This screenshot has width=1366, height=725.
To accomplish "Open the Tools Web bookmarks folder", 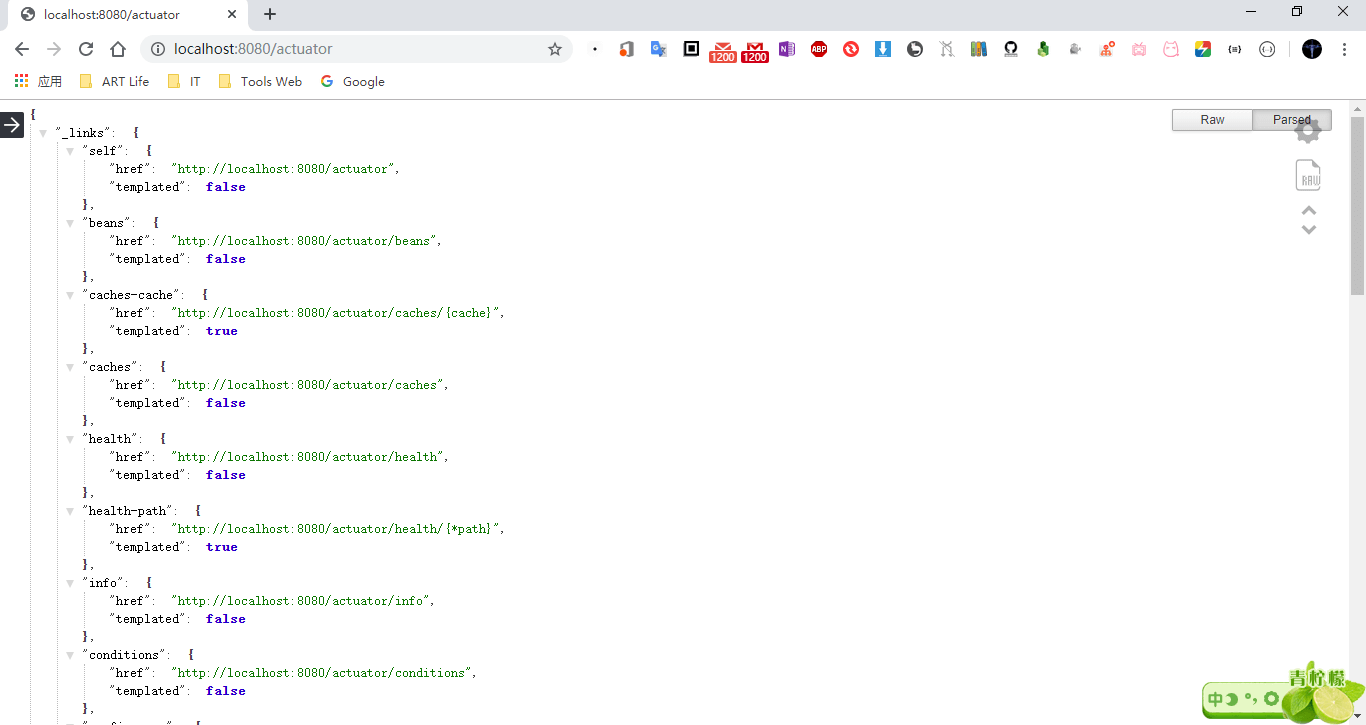I will (x=260, y=82).
